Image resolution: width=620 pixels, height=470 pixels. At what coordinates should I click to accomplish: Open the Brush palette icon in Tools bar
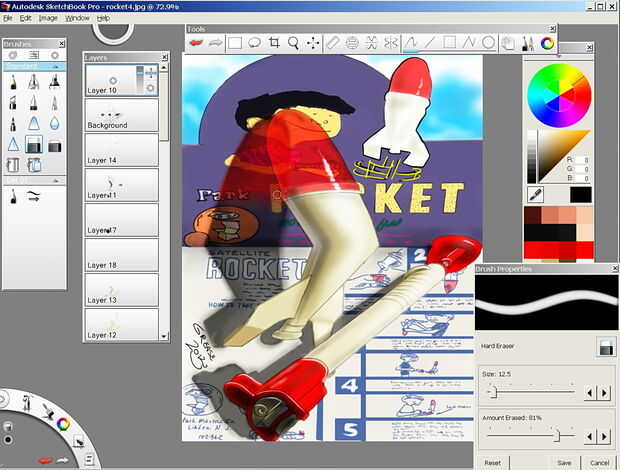pos(528,43)
